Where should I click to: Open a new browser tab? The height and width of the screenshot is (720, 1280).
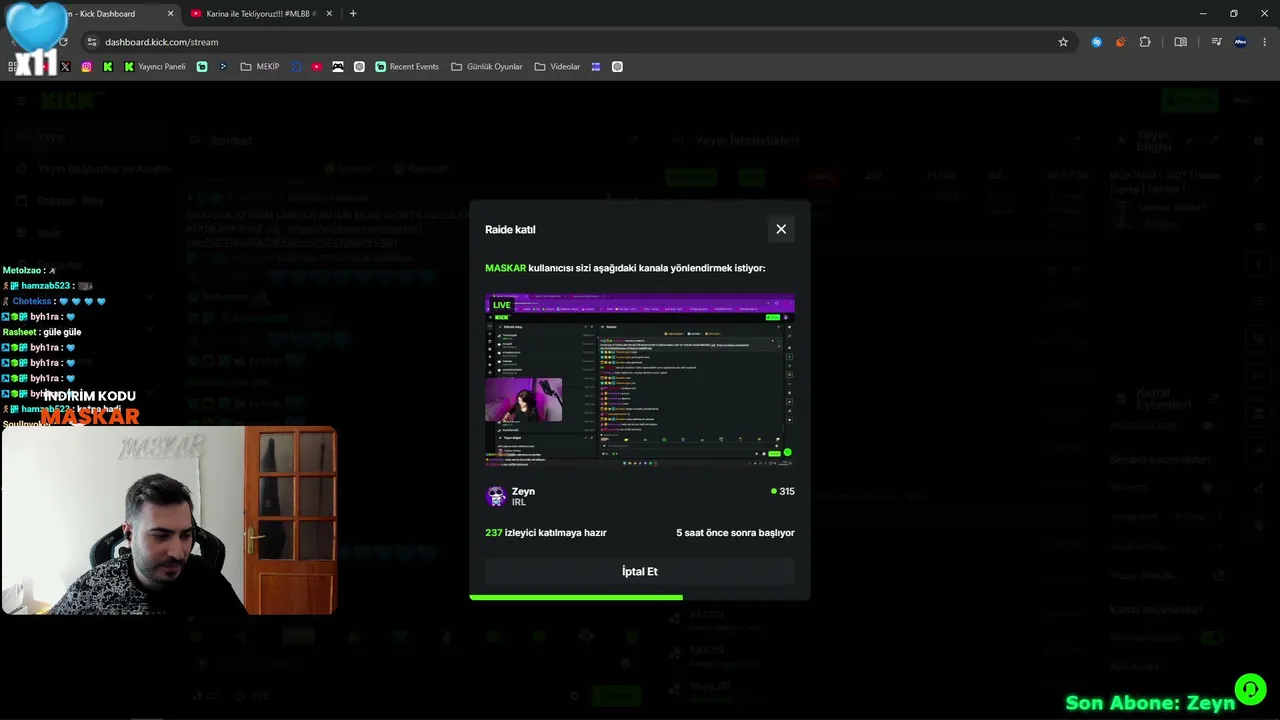353,14
